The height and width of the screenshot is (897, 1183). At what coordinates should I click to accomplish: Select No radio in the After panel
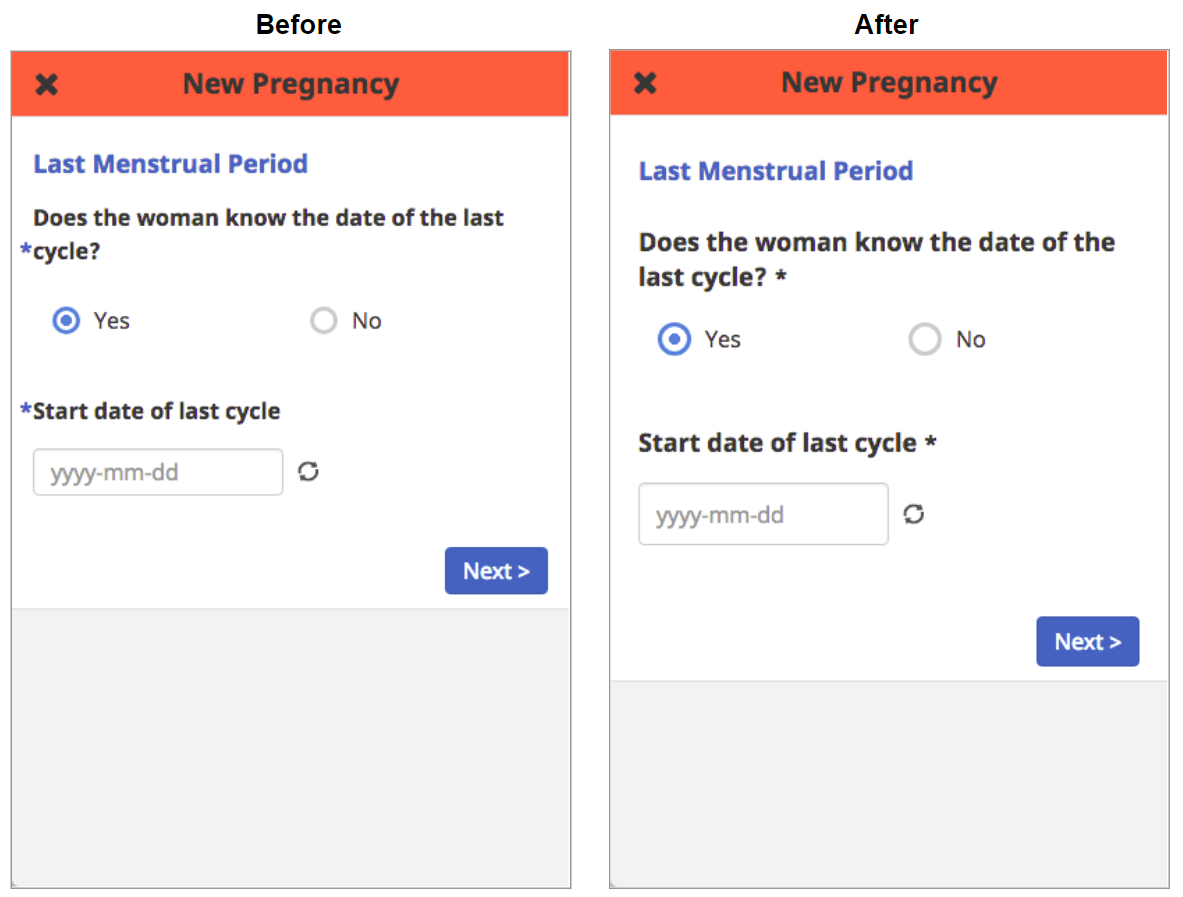(924, 339)
